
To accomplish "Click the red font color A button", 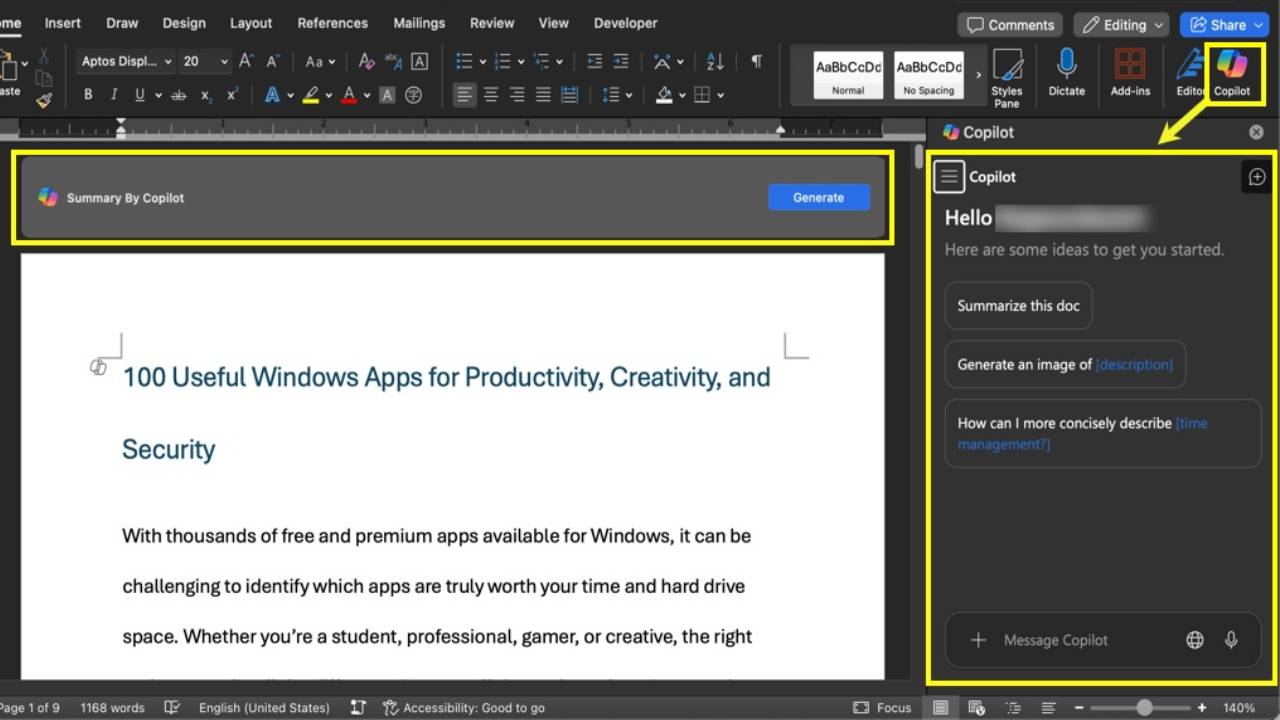I will pyautogui.click(x=349, y=95).
